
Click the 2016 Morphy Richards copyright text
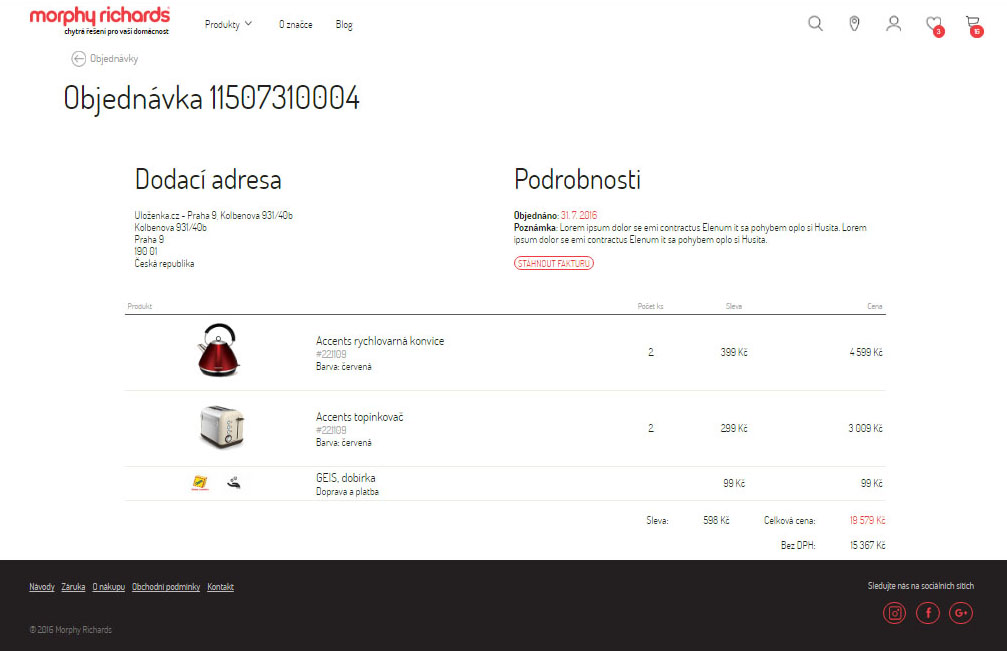pos(71,630)
